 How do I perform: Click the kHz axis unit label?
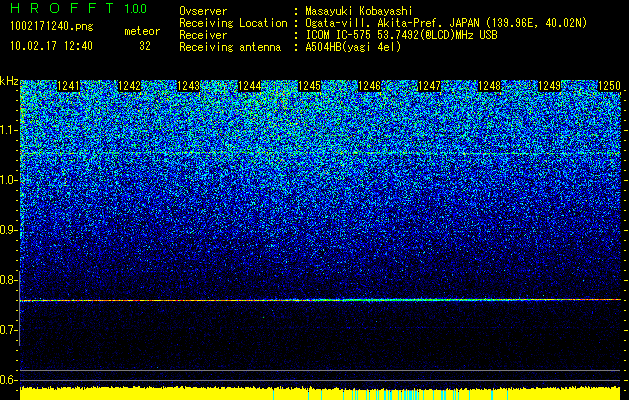(9, 81)
